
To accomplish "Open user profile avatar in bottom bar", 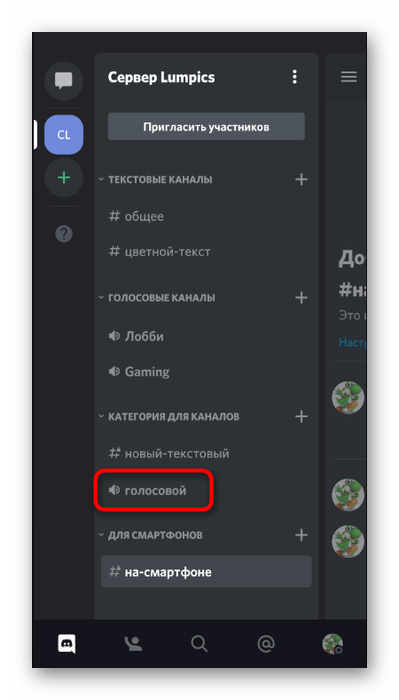I will [x=332, y=644].
